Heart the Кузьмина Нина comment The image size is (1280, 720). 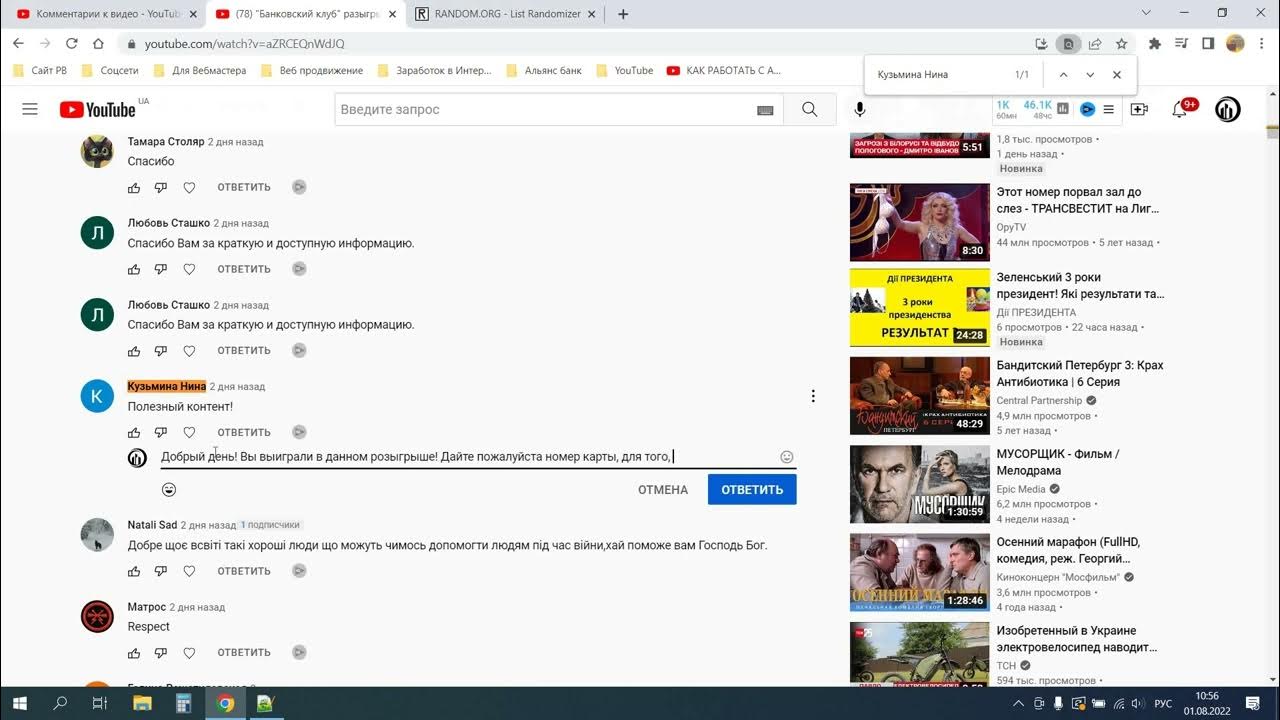click(x=189, y=432)
